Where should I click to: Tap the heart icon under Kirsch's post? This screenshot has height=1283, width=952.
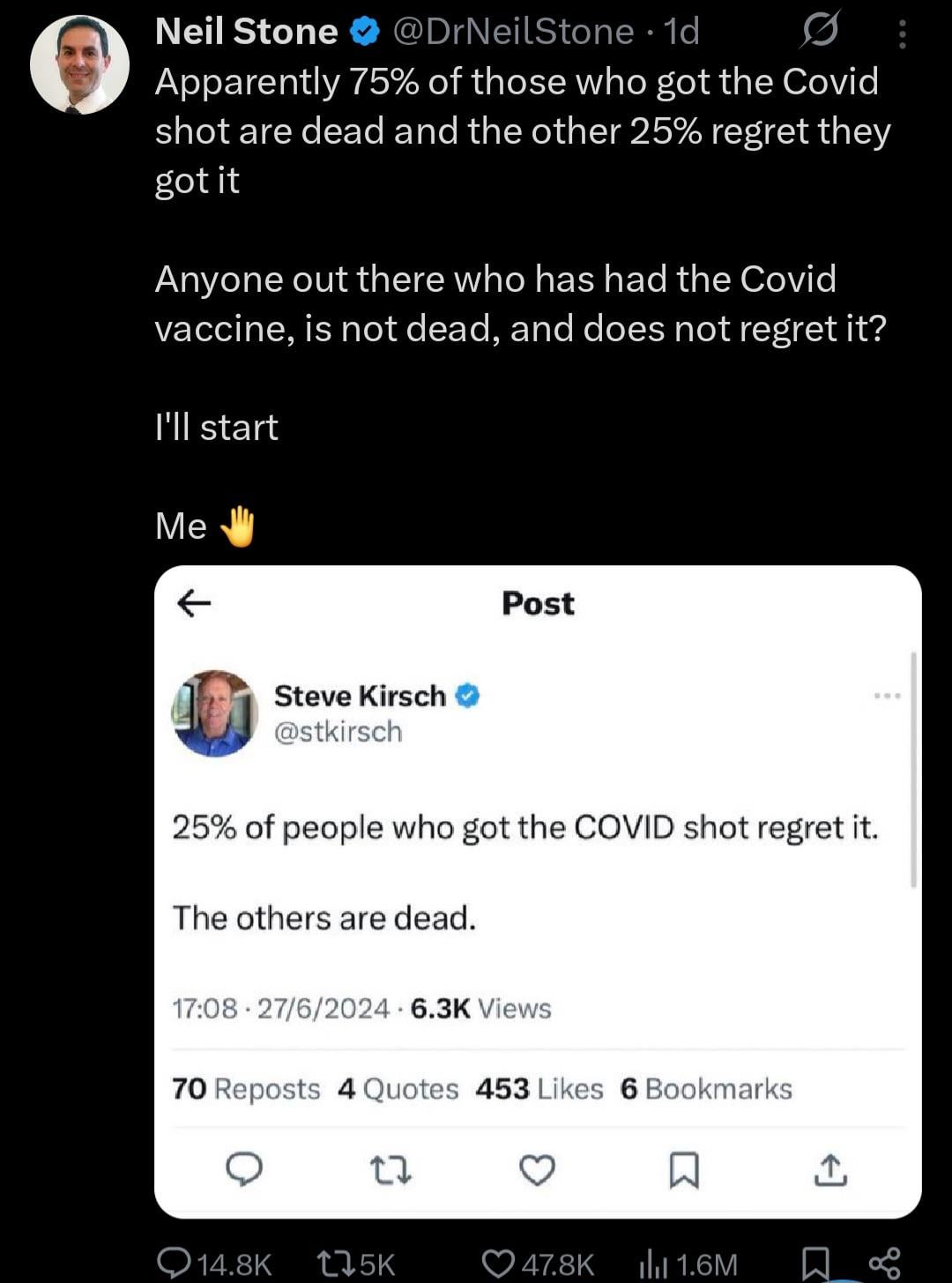[x=537, y=1170]
